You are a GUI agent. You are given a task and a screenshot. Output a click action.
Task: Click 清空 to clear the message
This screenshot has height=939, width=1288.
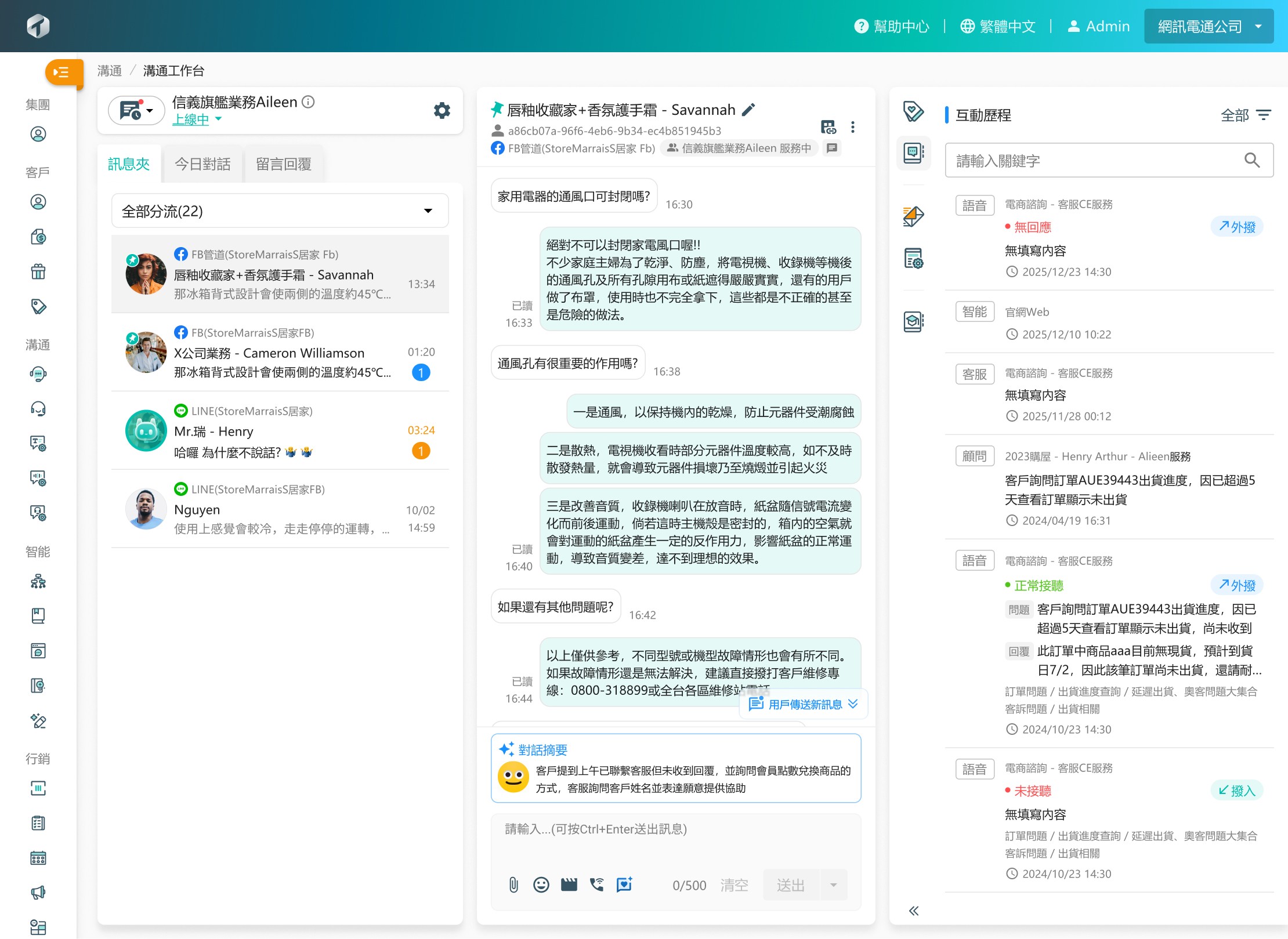(x=733, y=884)
